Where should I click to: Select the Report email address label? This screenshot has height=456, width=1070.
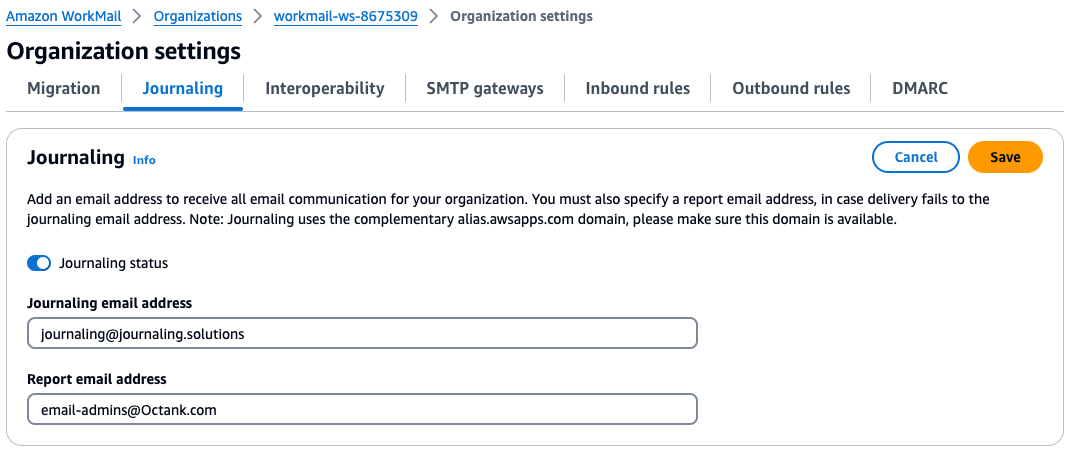click(97, 378)
